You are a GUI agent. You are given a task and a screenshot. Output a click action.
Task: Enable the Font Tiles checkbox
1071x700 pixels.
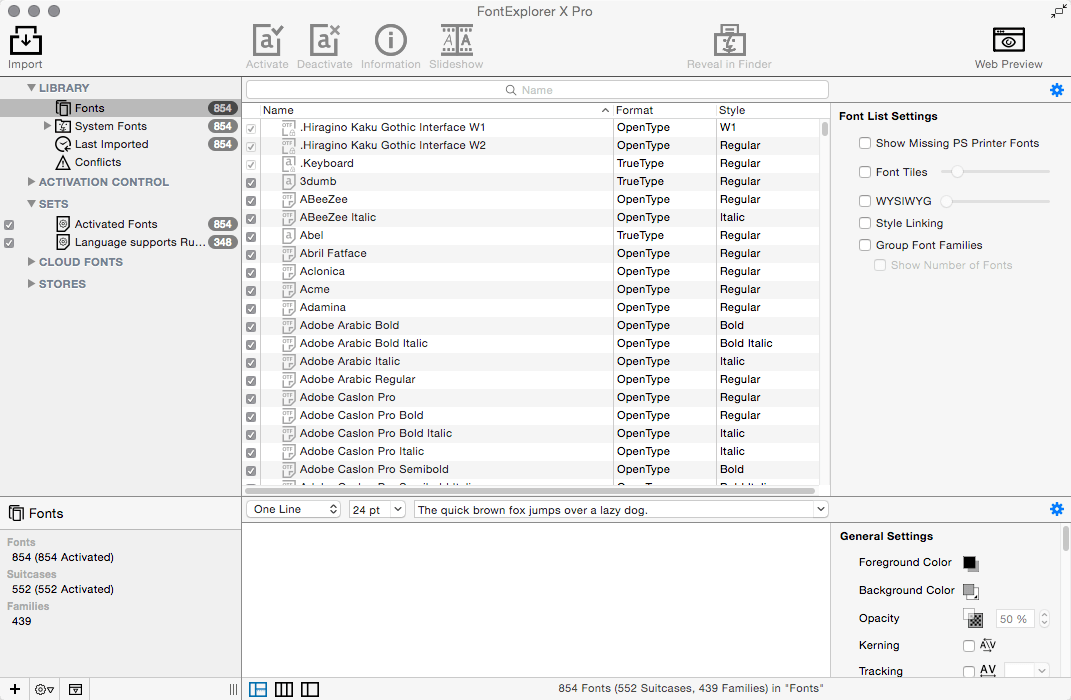865,172
